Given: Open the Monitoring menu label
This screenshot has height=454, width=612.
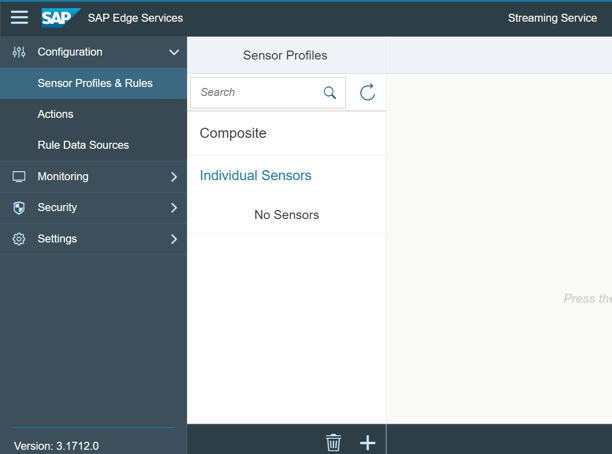Looking at the screenshot, I should tap(63, 176).
